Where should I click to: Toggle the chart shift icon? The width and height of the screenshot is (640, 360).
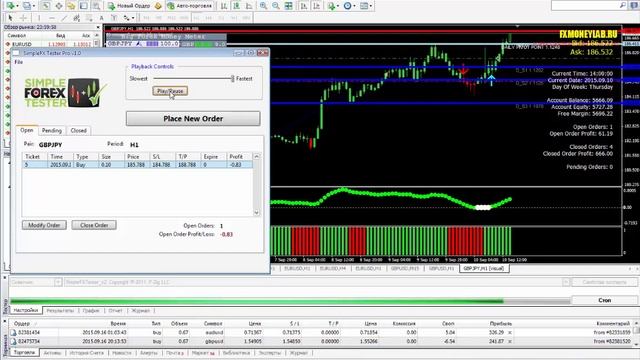coord(316,6)
